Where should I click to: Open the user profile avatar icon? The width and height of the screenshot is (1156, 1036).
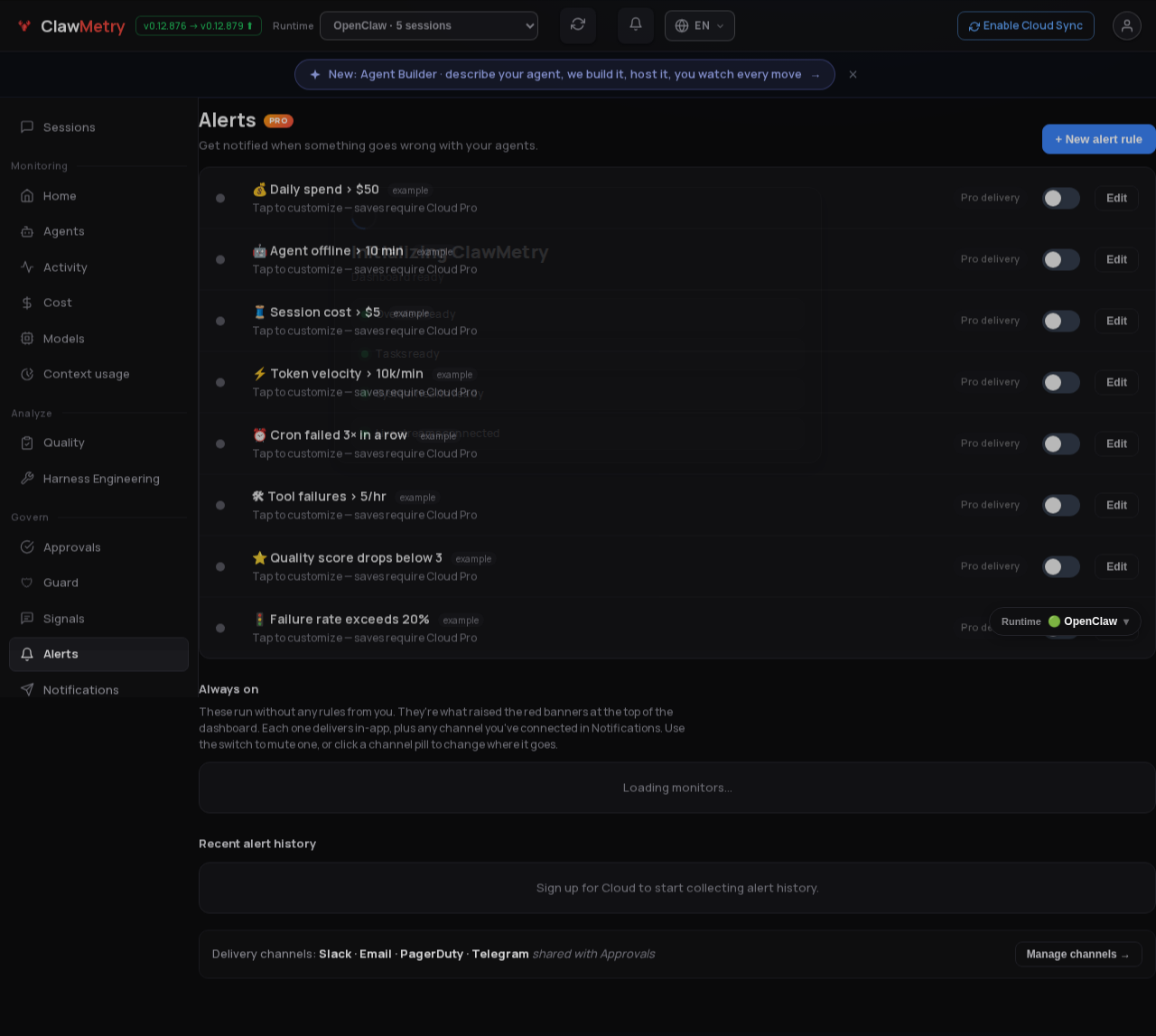(1127, 25)
